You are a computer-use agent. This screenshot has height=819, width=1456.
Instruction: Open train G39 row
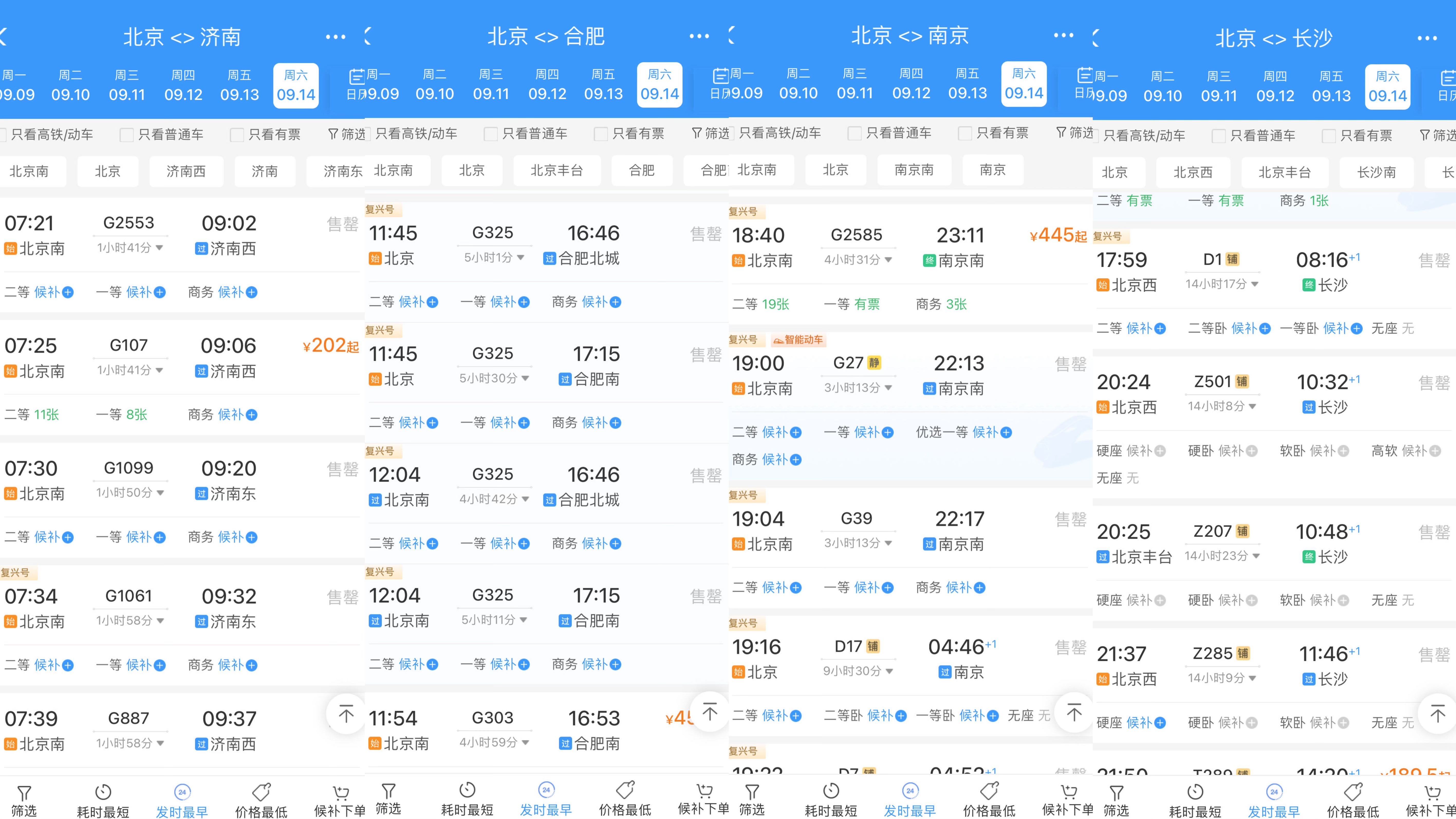point(910,548)
